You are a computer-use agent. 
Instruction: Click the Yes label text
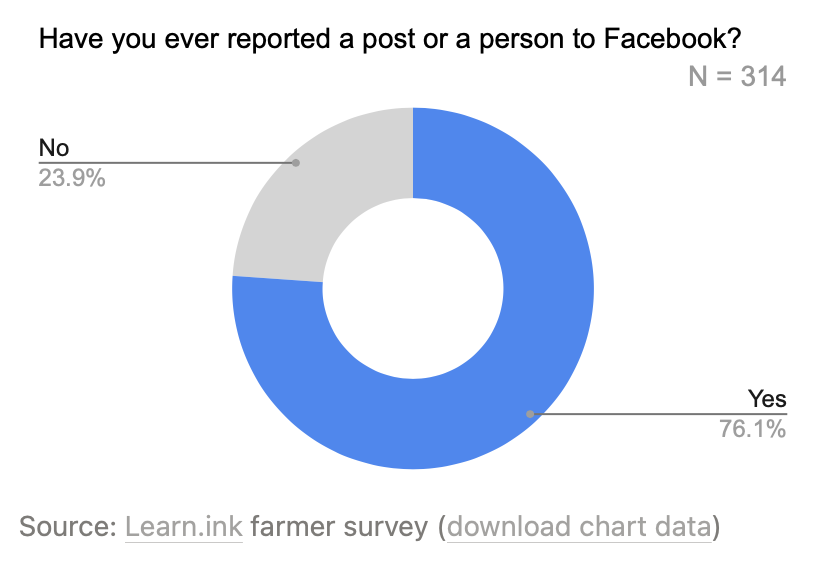pos(767,399)
